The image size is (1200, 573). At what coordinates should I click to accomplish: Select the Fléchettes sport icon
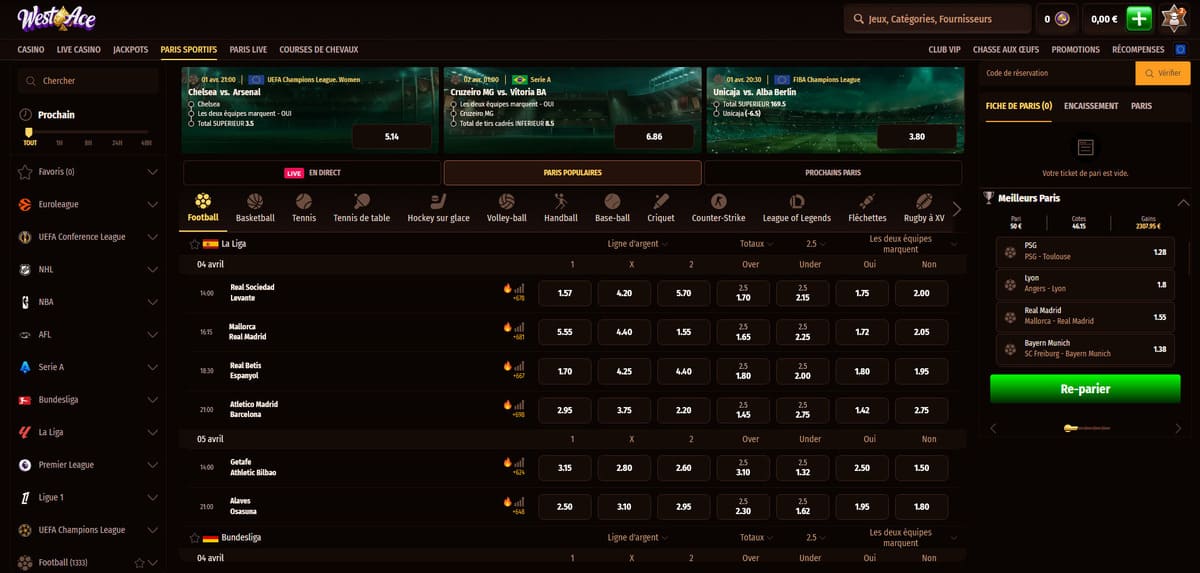(867, 201)
